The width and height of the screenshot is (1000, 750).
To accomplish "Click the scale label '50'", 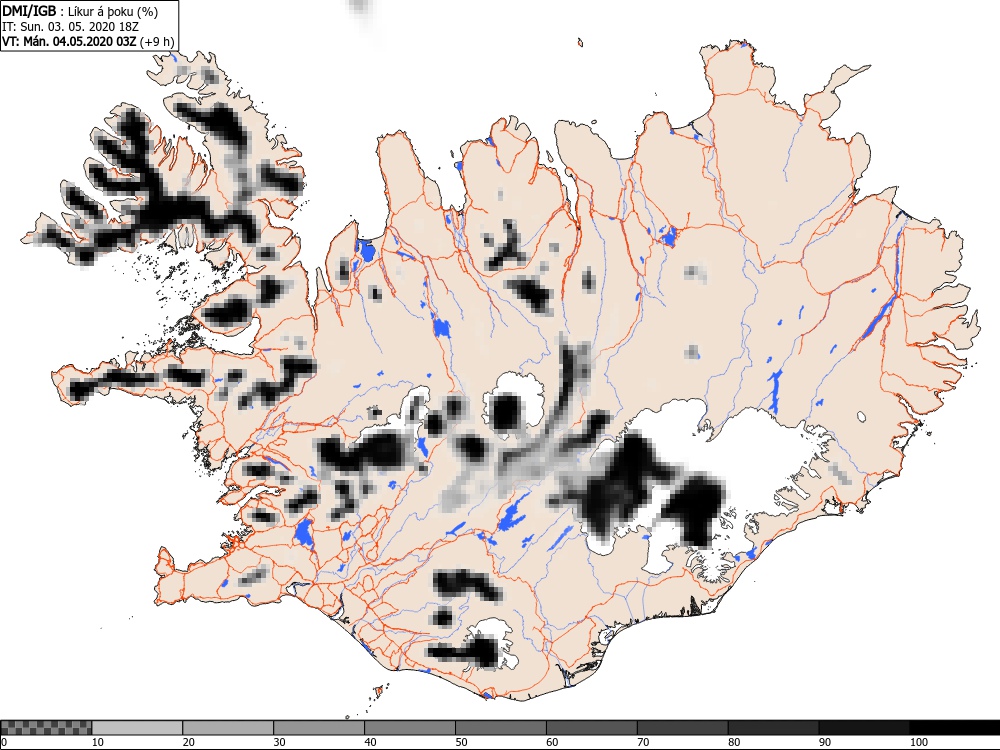I will 461,742.
